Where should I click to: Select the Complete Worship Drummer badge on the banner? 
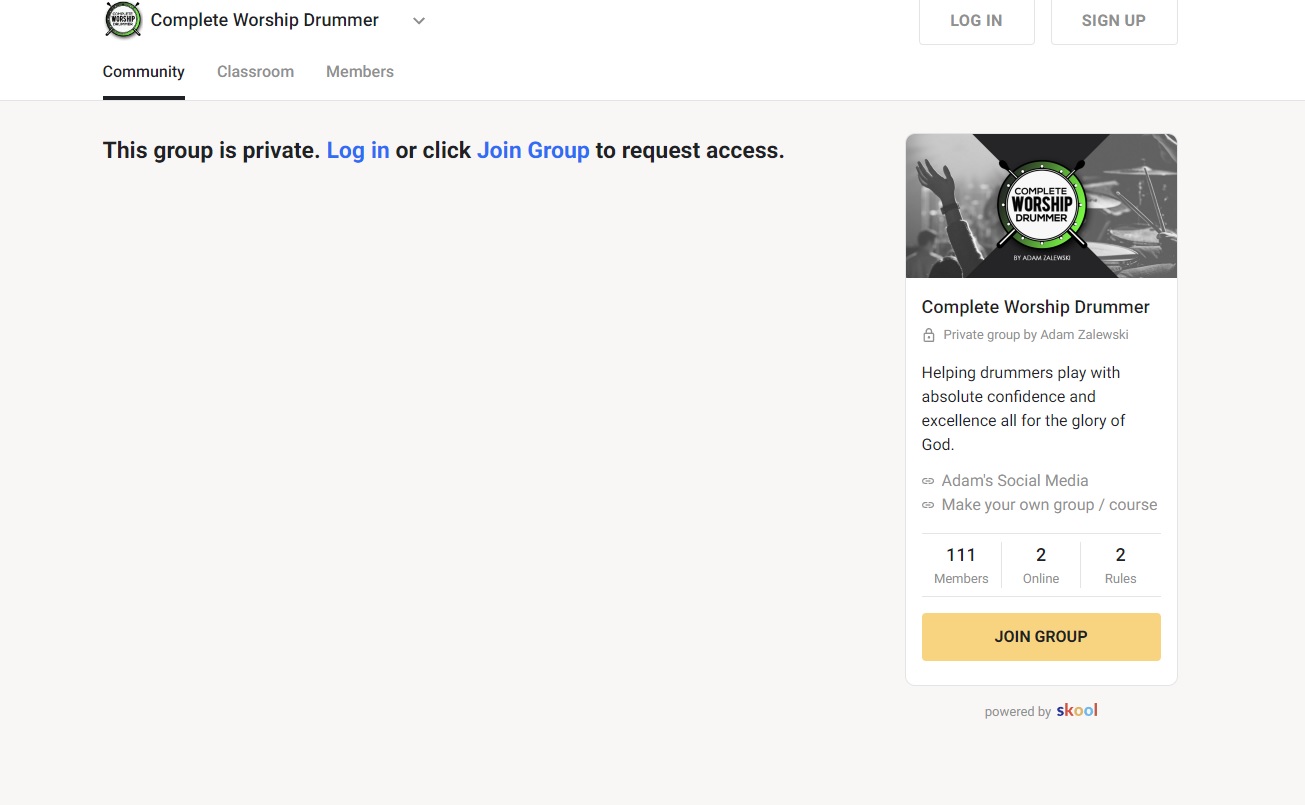(x=1041, y=205)
